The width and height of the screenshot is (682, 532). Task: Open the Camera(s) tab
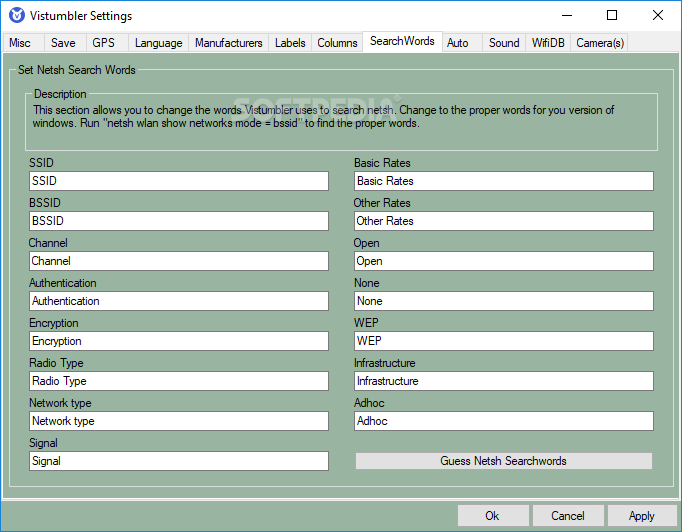(x=600, y=43)
